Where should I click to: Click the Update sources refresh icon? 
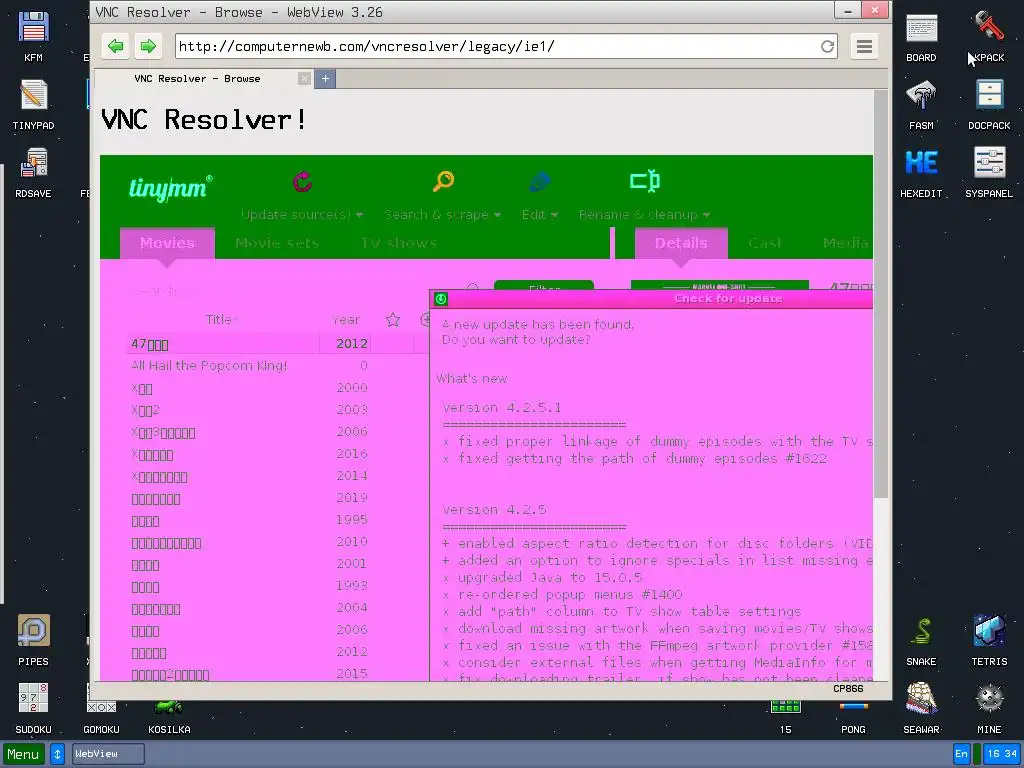[302, 181]
